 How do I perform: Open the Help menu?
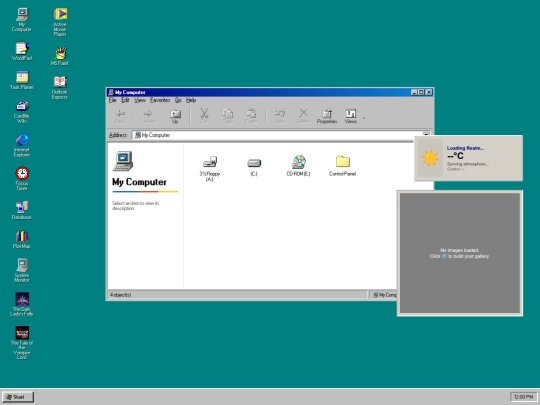click(191, 100)
